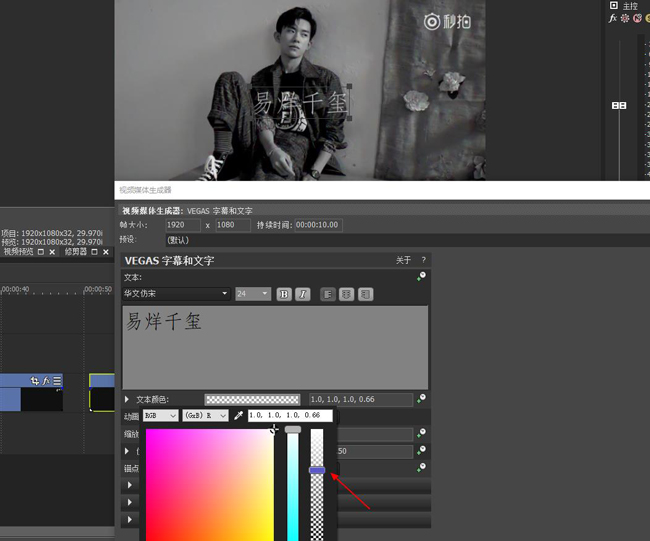
Task: Float the 修剪器 panel
Action: [94, 252]
